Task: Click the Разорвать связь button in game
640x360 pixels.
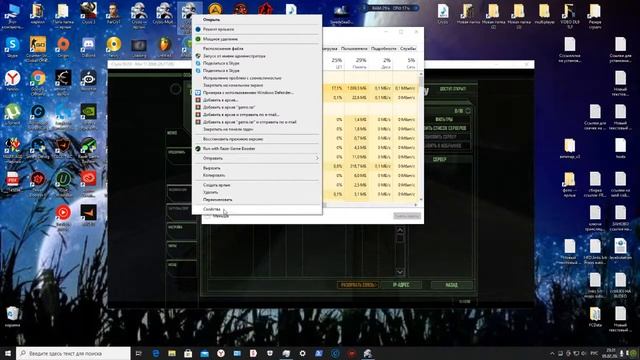Action: 357,285
